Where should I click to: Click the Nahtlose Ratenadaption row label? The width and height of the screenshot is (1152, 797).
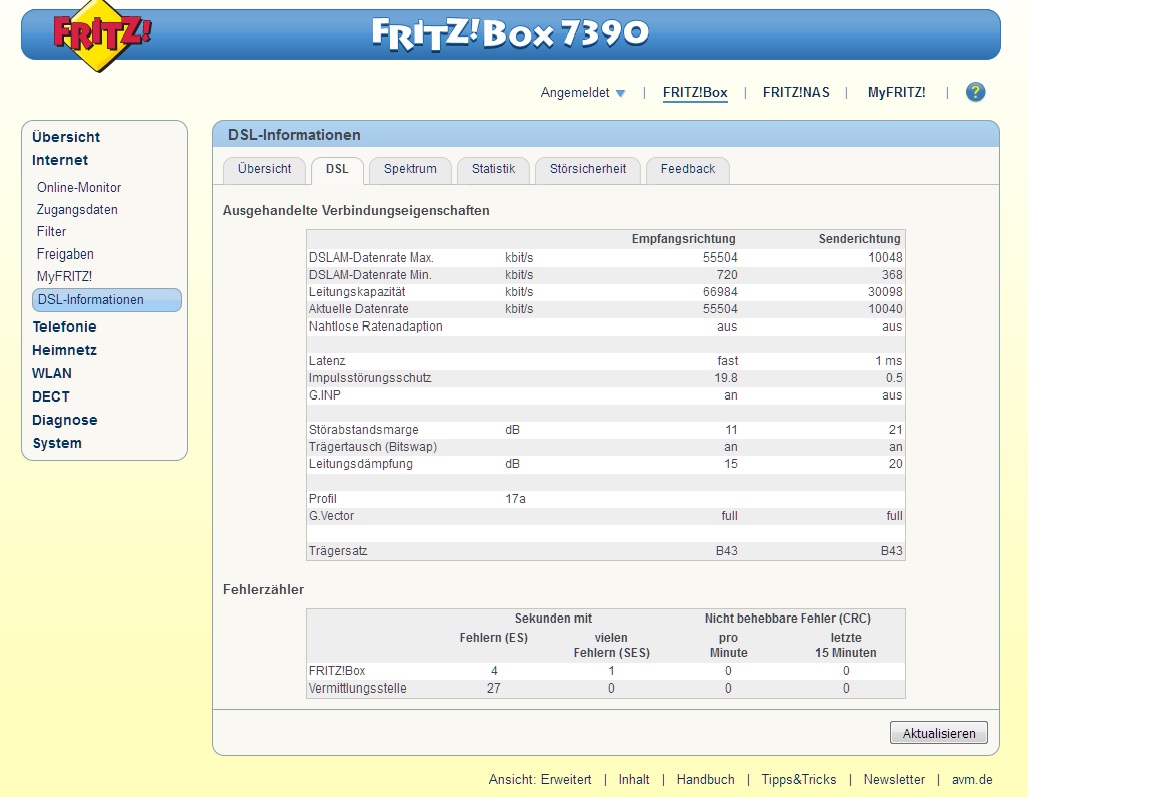tap(375, 326)
